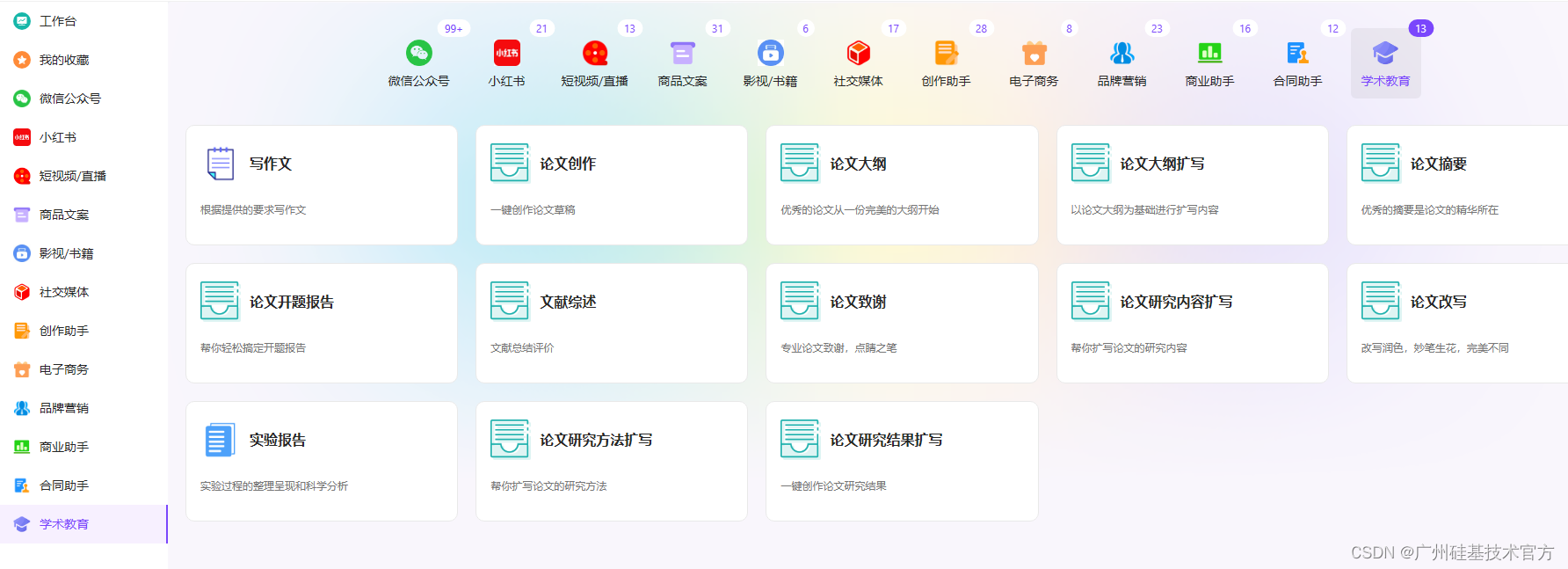Click the 论文大纲 card icon
This screenshot has width=1568, height=569.
(x=800, y=163)
